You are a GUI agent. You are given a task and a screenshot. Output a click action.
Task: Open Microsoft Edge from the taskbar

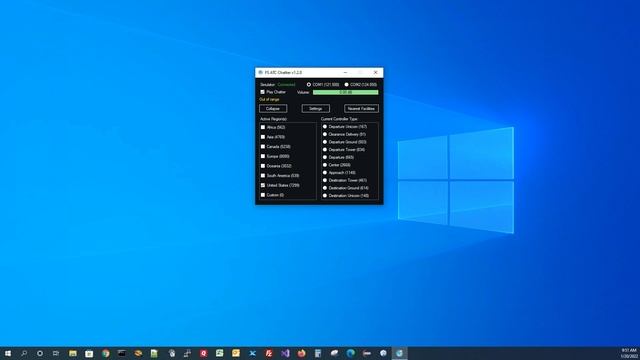(x=351, y=353)
